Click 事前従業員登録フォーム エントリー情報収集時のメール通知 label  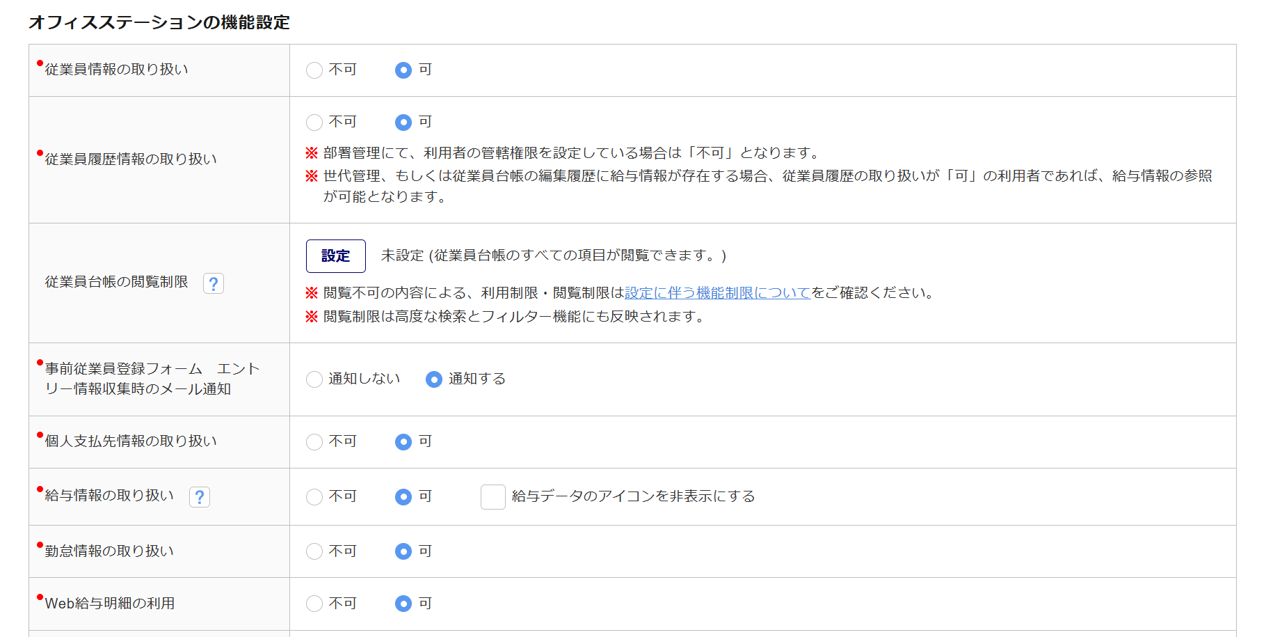coord(152,379)
